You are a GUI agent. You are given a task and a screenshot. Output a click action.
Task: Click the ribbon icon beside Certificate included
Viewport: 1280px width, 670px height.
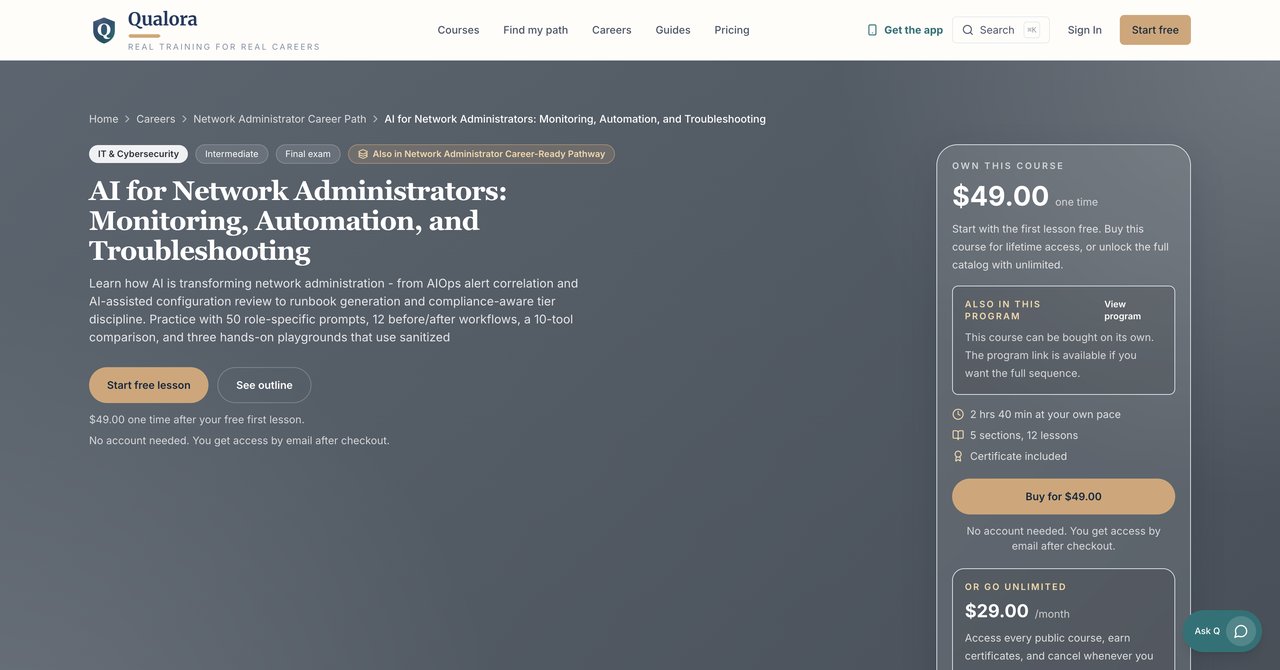pyautogui.click(x=958, y=456)
